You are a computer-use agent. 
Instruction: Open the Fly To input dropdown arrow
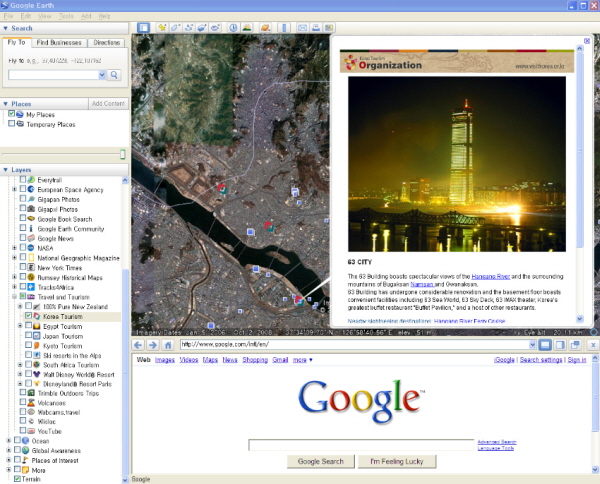(101, 75)
